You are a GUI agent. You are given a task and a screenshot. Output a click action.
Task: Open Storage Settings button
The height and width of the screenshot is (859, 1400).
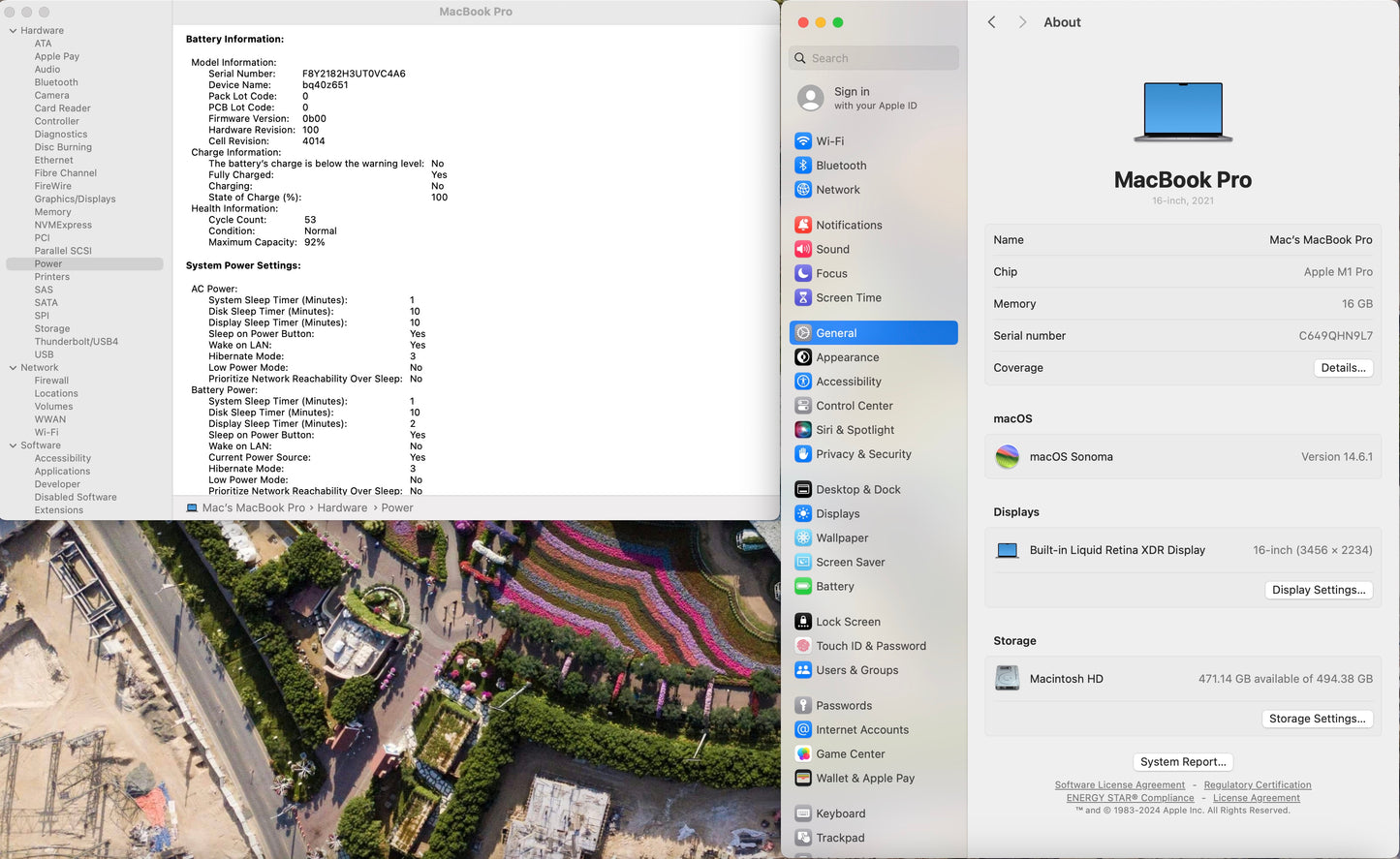[x=1317, y=719]
